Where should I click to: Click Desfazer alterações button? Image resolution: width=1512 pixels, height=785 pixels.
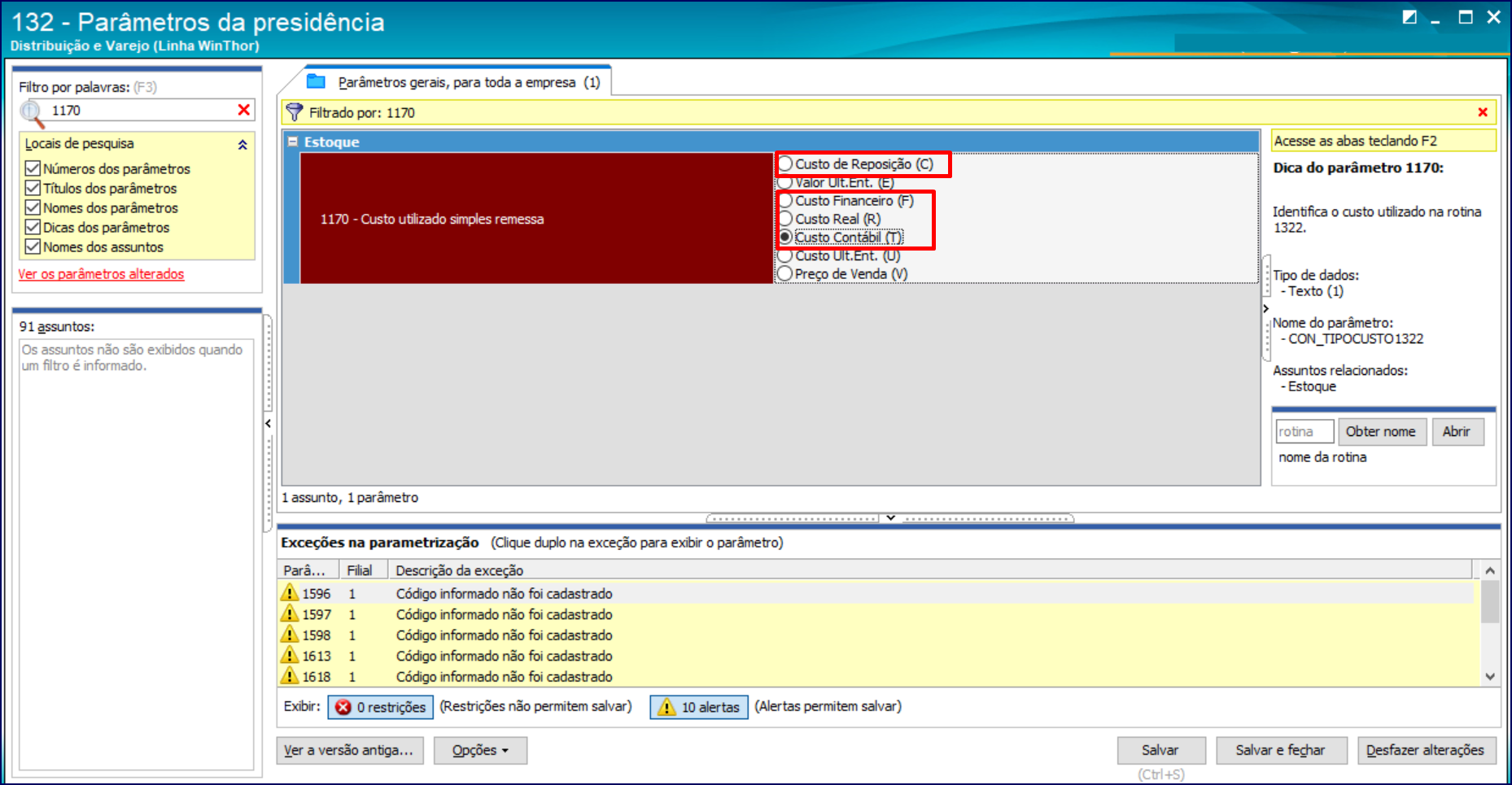point(1425,750)
